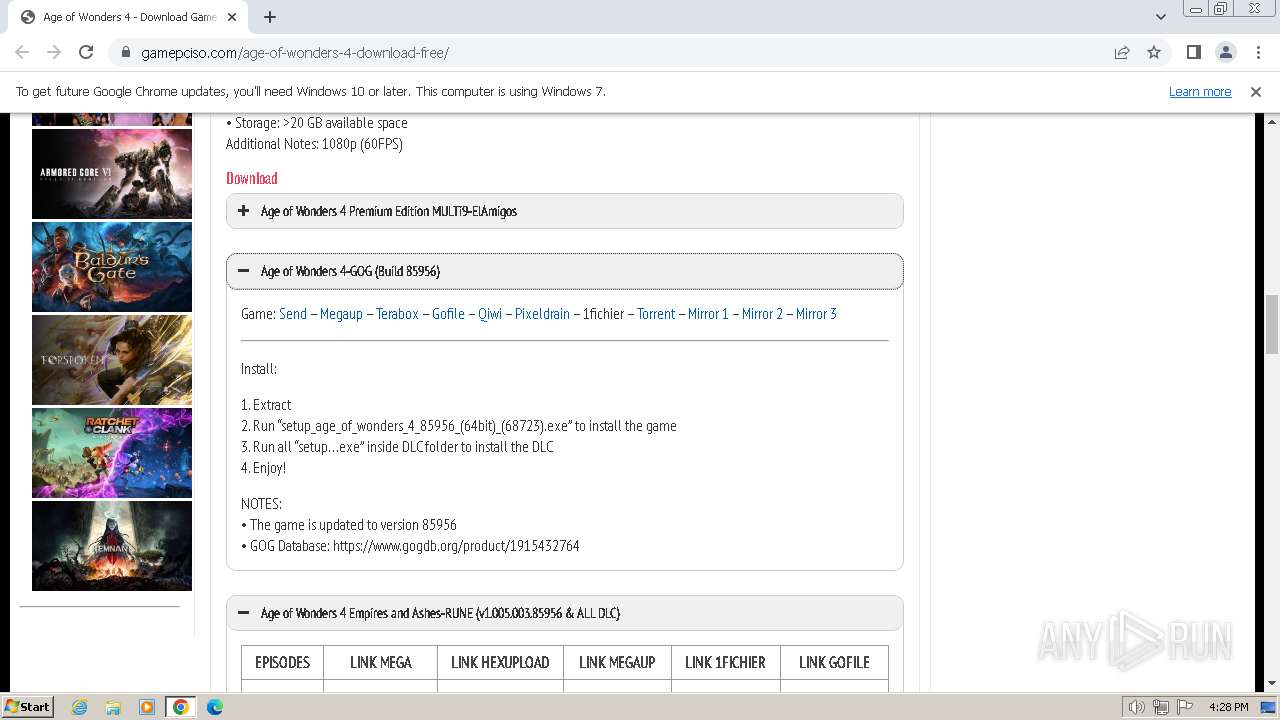Open the volume control tray icon
This screenshot has height=720, width=1280.
[1136, 707]
